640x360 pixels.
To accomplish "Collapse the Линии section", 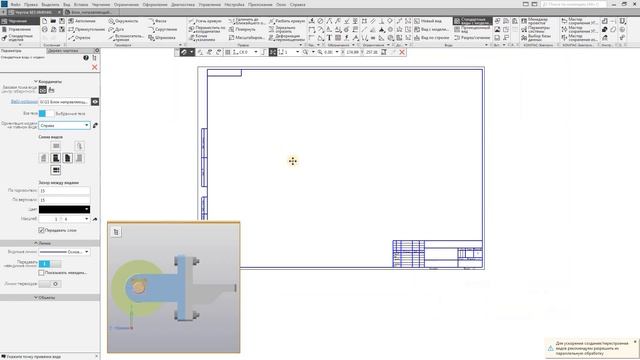I will (x=50, y=243).
